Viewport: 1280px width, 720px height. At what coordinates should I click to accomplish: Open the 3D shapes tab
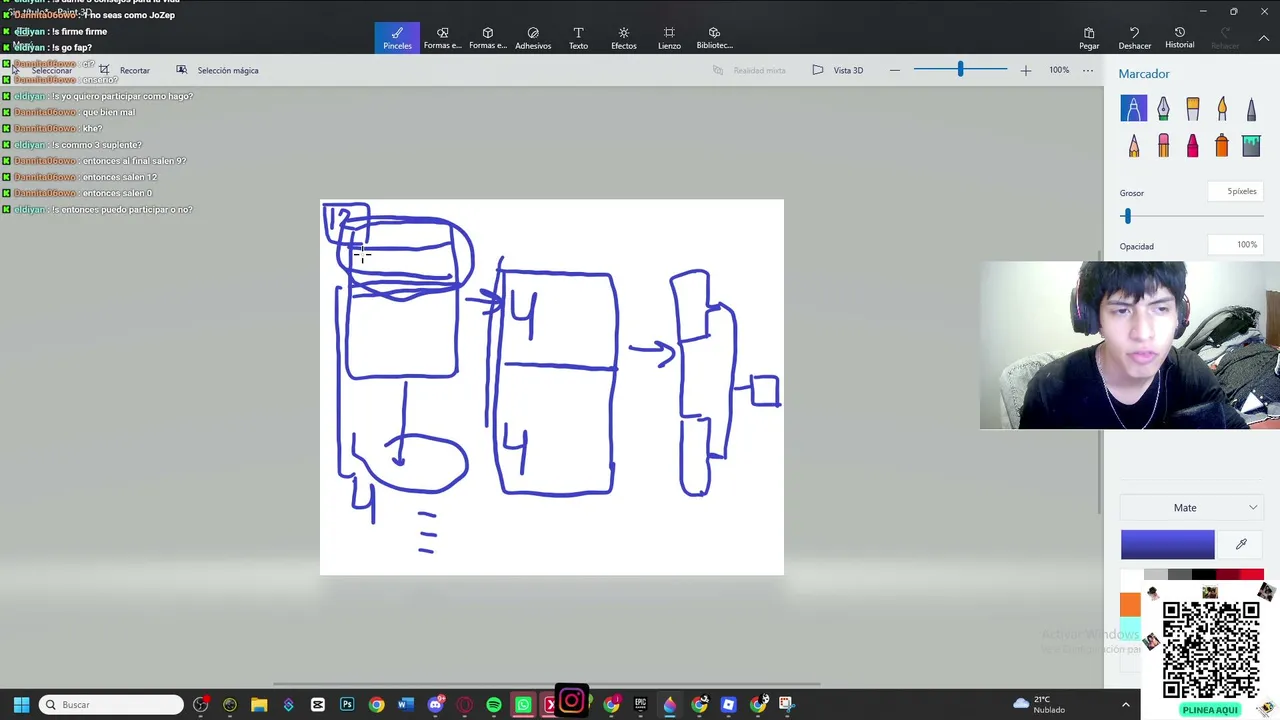click(x=488, y=38)
